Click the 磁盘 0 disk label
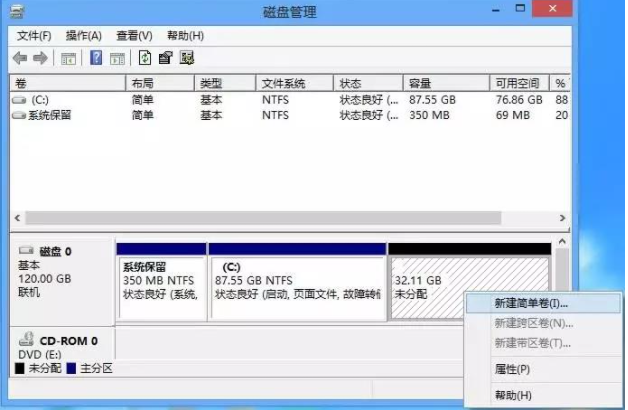The height and width of the screenshot is (410, 628). point(58,251)
